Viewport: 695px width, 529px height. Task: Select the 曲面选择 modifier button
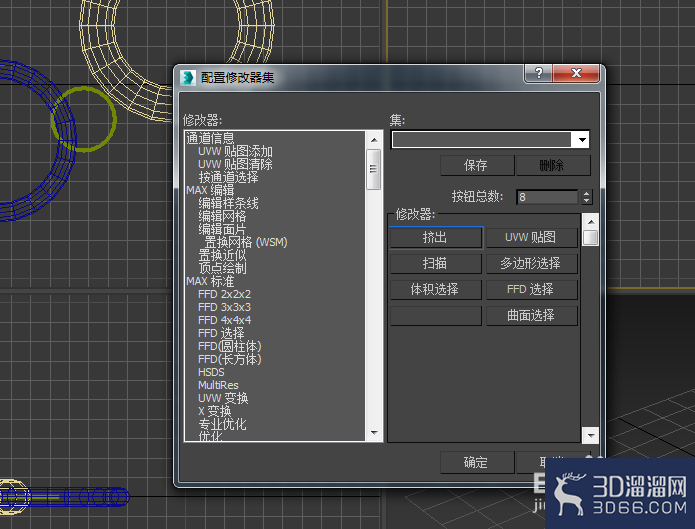[531, 316]
